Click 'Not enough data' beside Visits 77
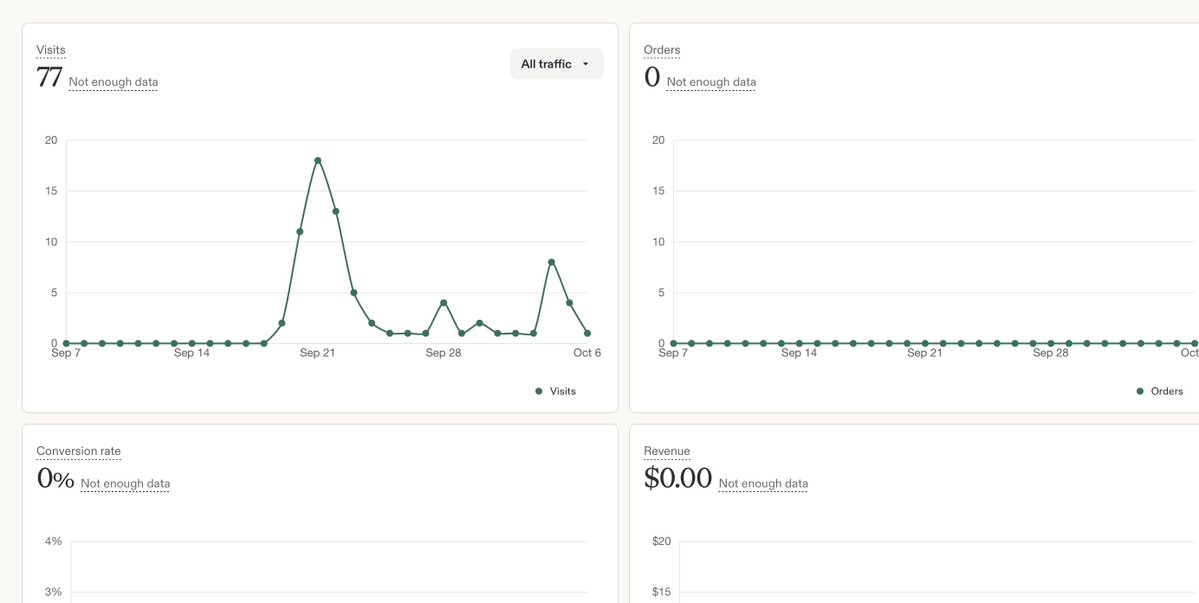The height and width of the screenshot is (603, 1199). (113, 83)
